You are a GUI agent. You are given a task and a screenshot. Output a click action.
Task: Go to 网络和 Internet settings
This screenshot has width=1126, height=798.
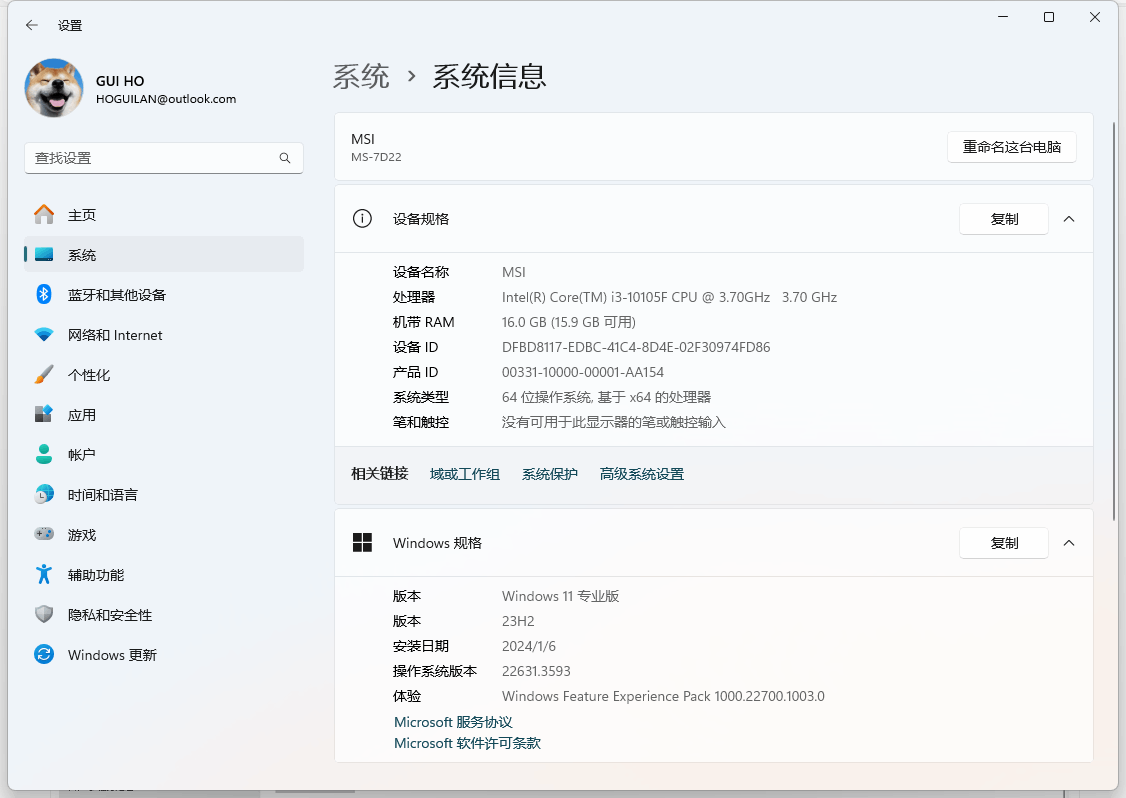(164, 335)
